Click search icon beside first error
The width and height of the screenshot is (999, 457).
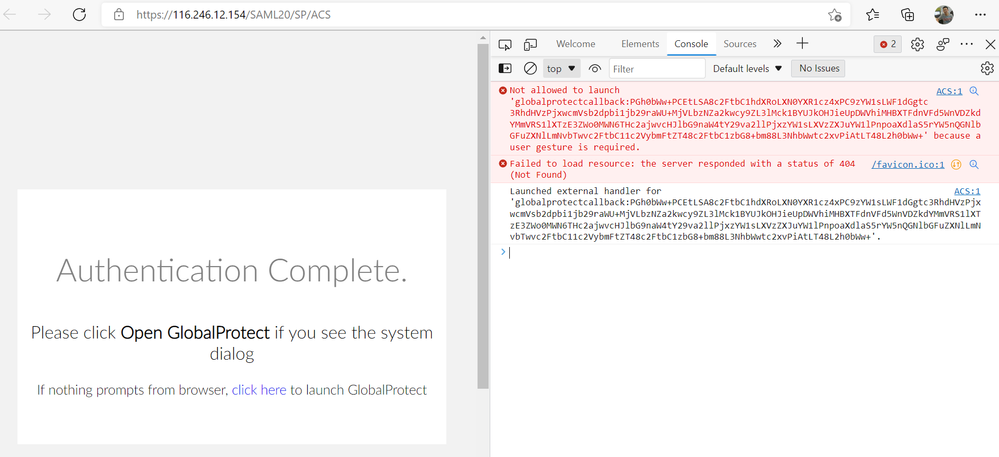(x=974, y=91)
